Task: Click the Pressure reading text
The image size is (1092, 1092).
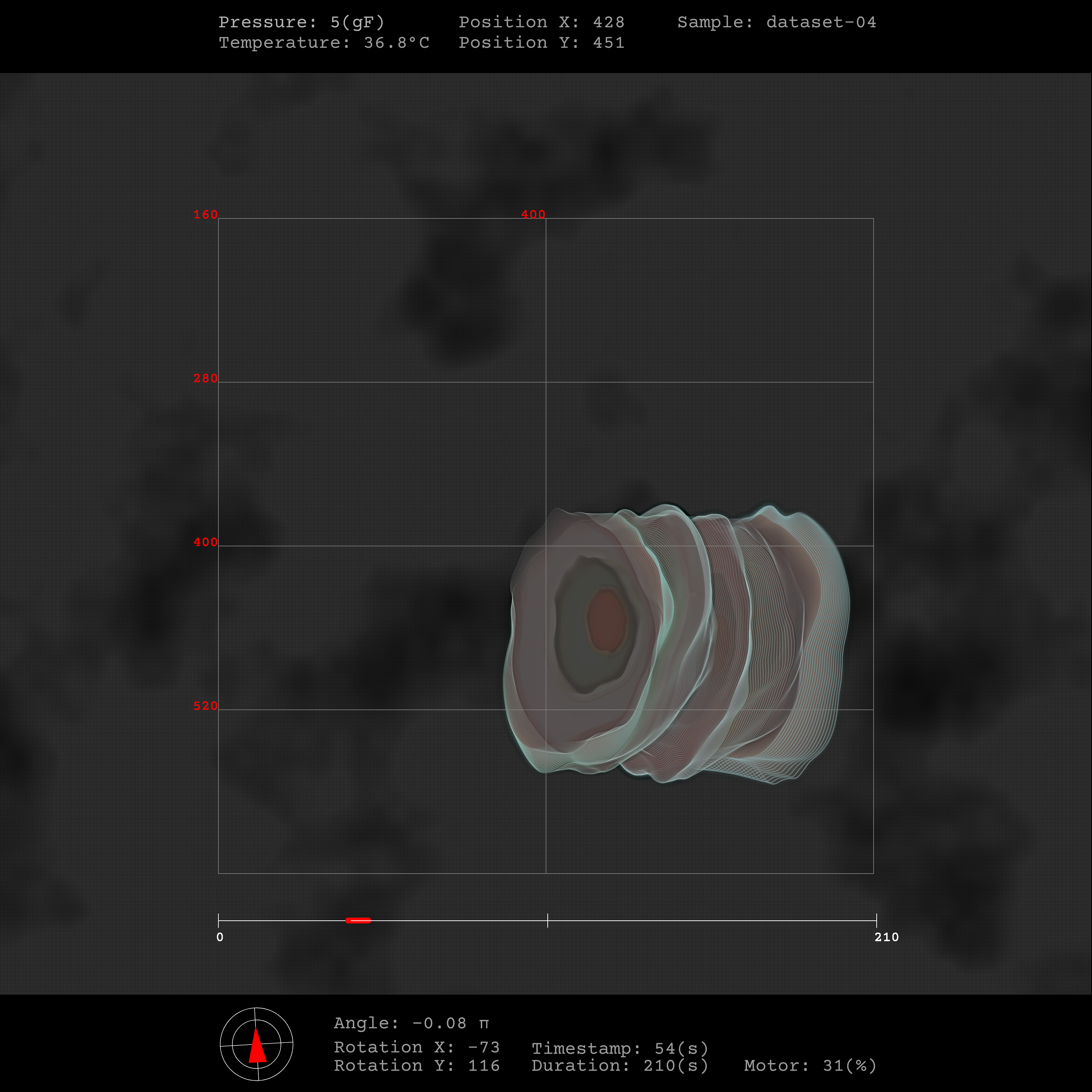Action: pyautogui.click(x=301, y=22)
